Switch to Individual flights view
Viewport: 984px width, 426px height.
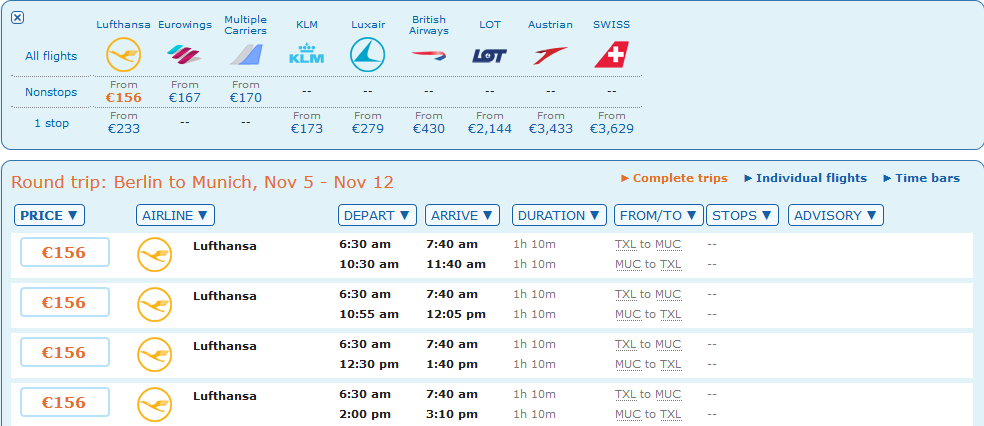pyautogui.click(x=805, y=178)
